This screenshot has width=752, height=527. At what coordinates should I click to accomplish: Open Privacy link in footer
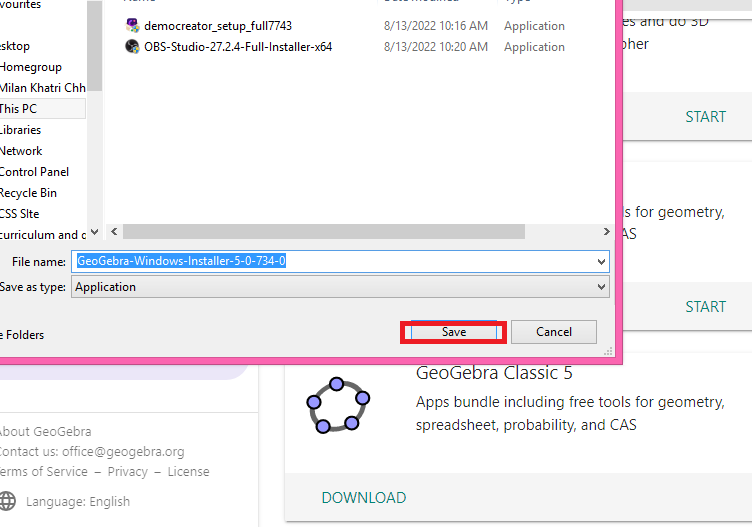[x=128, y=472]
